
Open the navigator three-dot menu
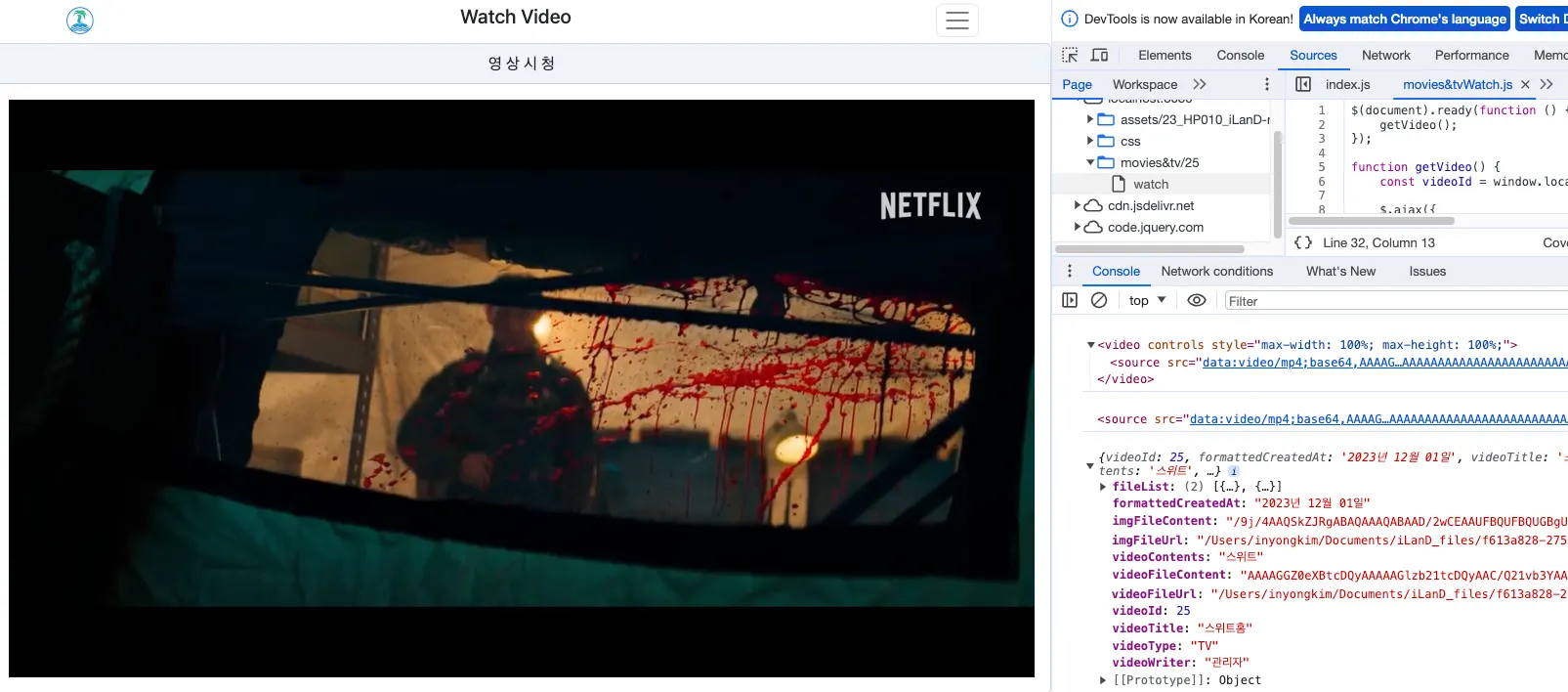pyautogui.click(x=1267, y=84)
